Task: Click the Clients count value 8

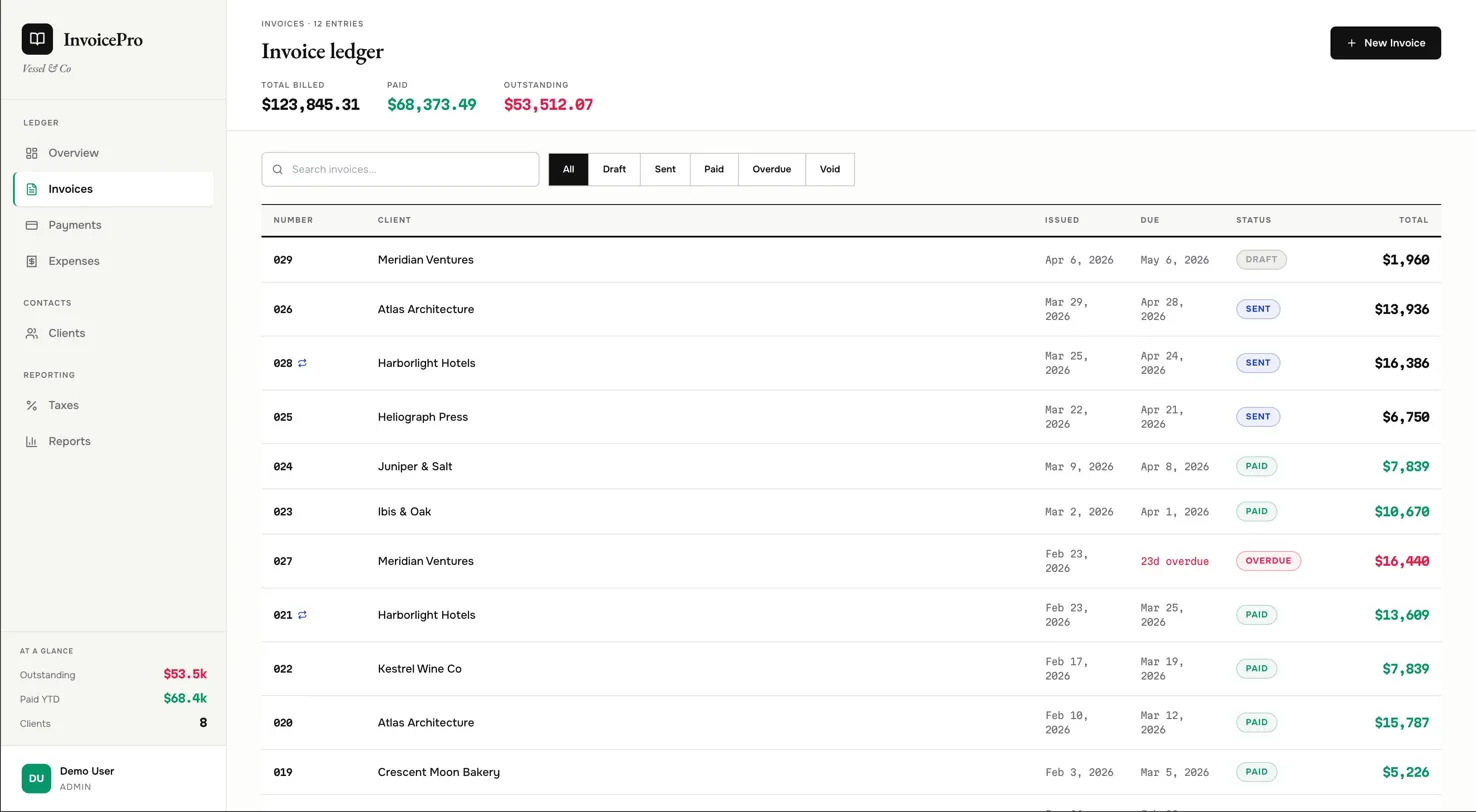Action: [x=203, y=723]
